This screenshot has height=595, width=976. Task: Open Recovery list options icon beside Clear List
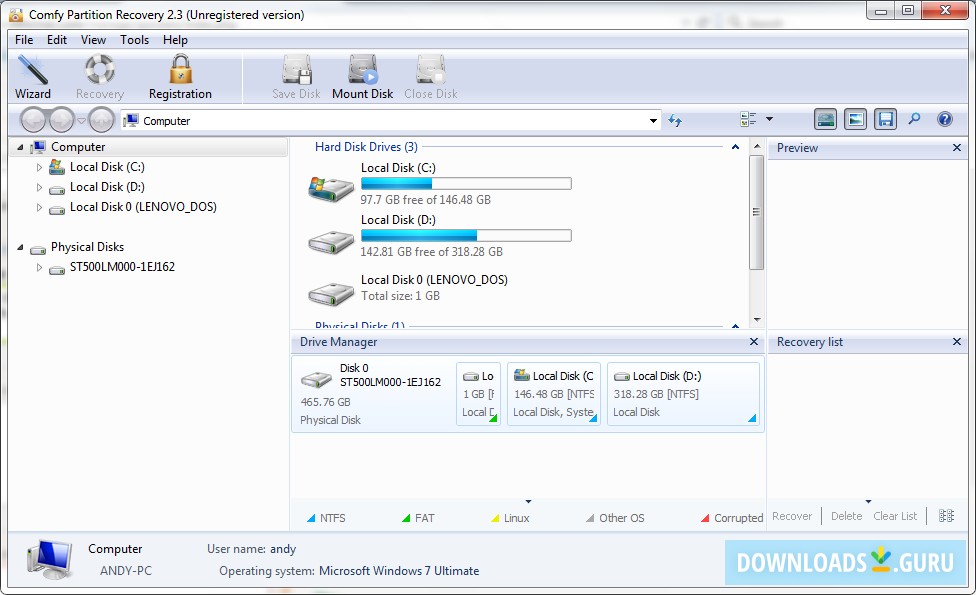coord(946,516)
